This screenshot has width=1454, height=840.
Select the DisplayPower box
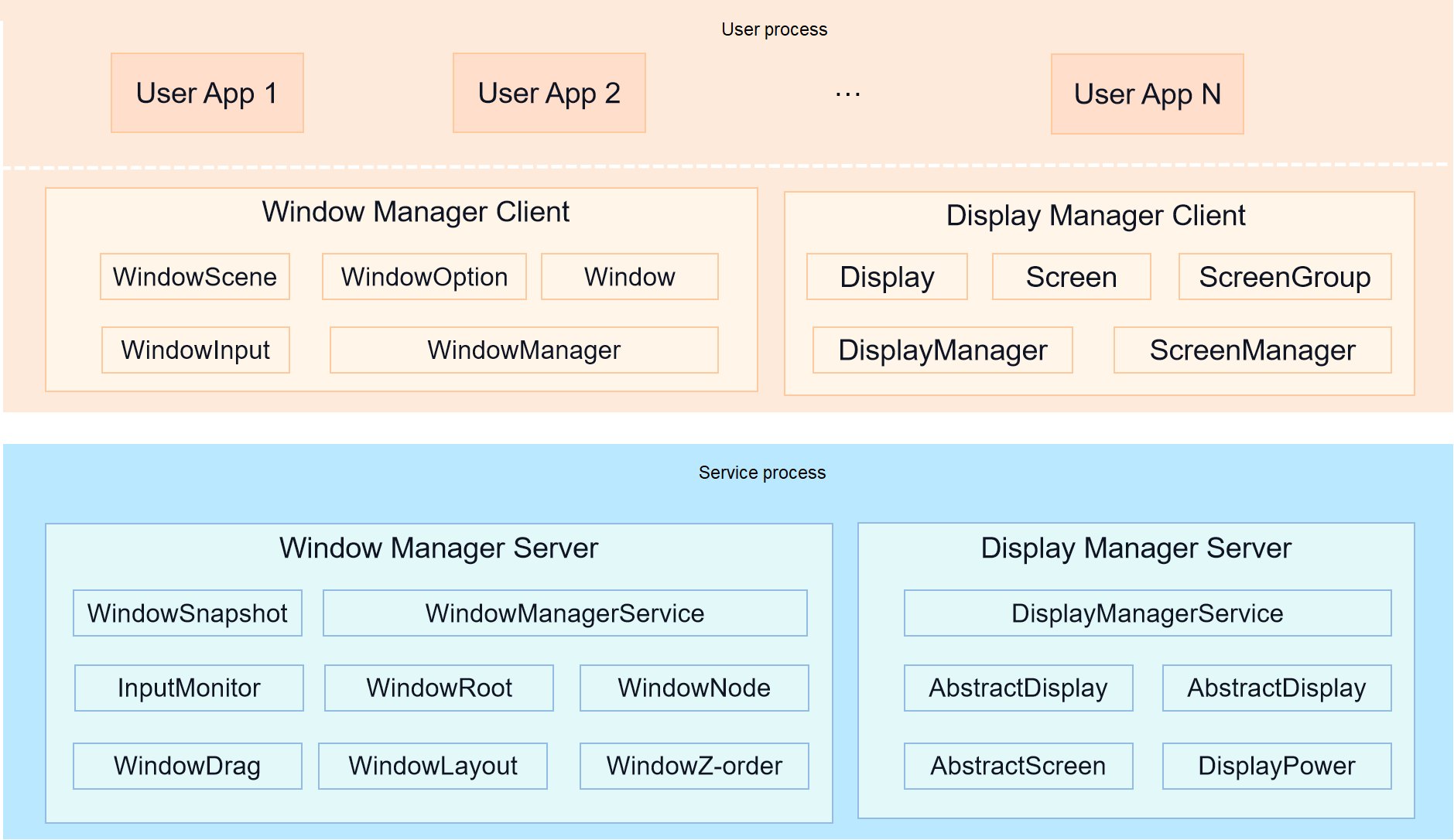click(x=1277, y=766)
